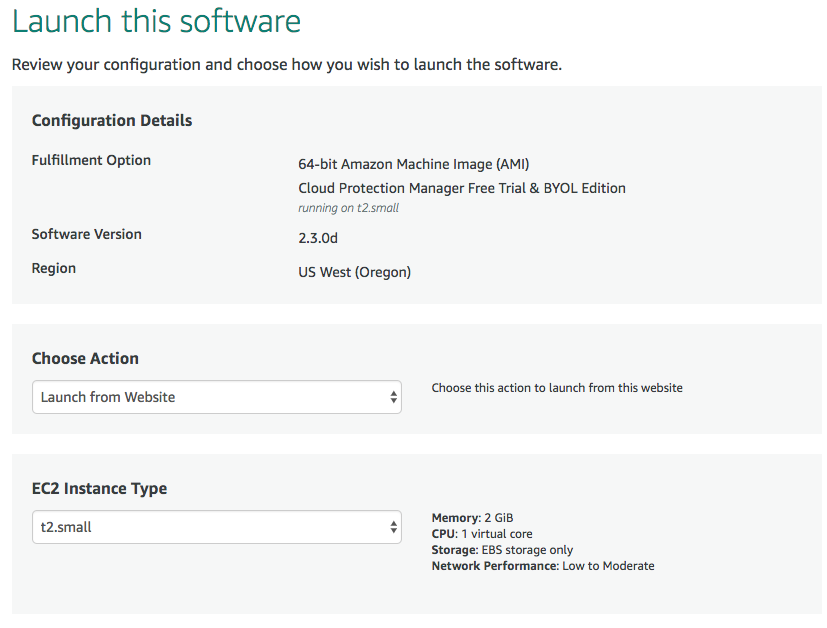Click the 'US West (Oregon)' value
The image size is (827, 628).
click(354, 272)
